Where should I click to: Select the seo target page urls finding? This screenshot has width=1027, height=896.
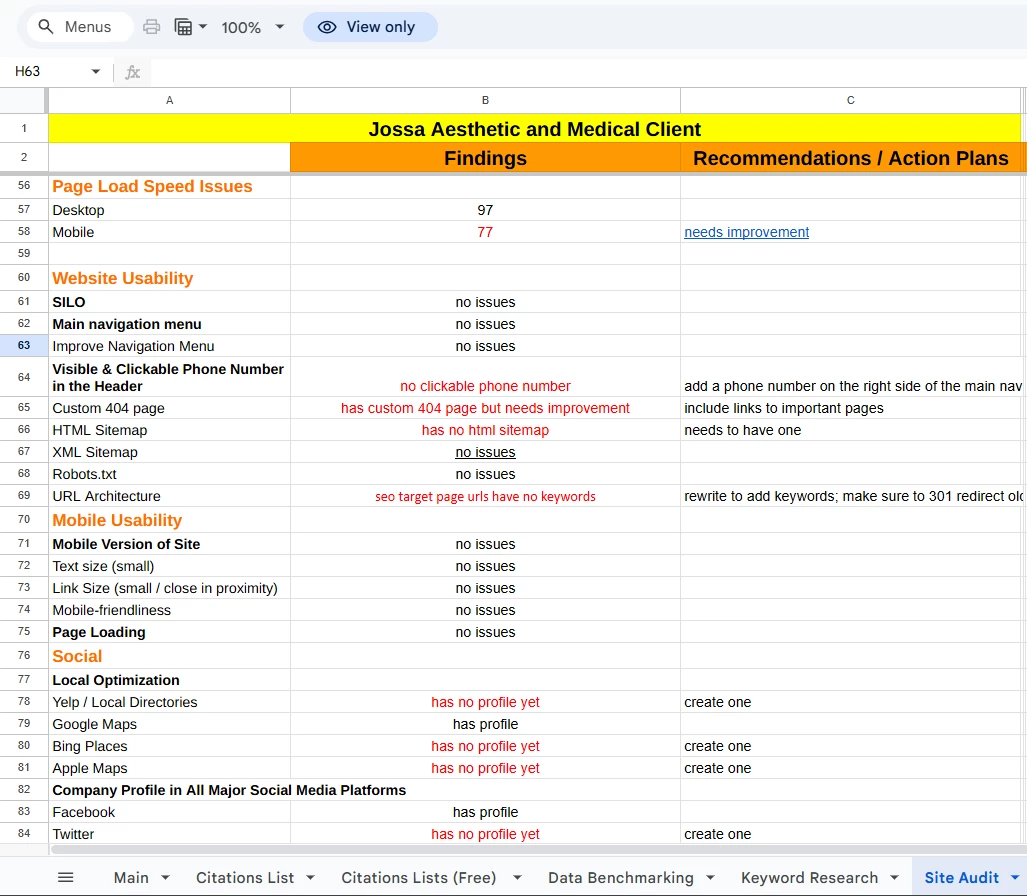(x=485, y=496)
